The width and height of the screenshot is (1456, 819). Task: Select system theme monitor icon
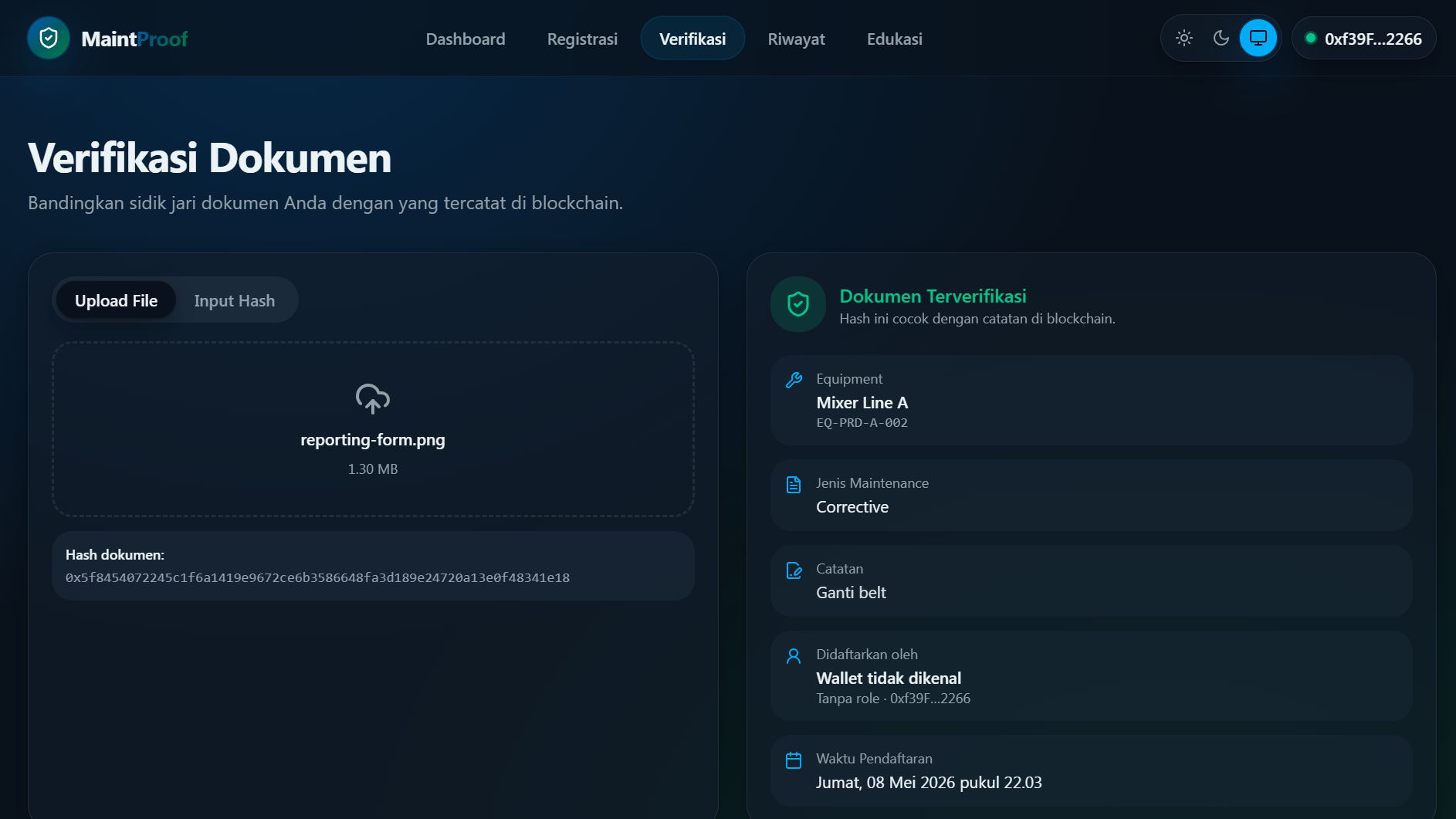click(1258, 38)
